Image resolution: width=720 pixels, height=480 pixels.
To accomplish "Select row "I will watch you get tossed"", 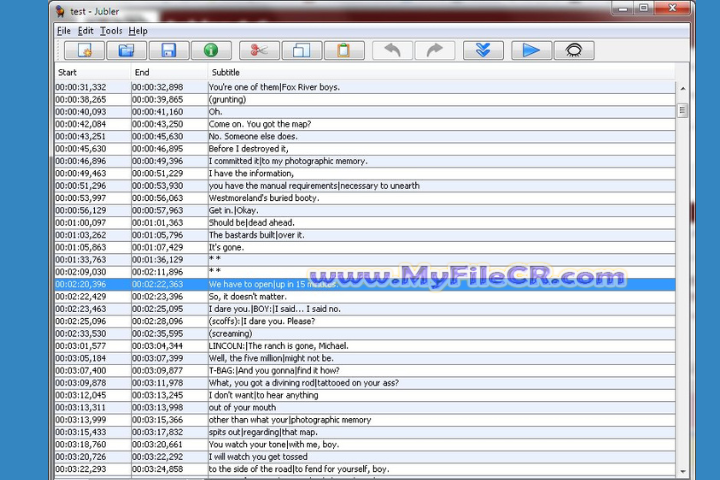I will [x=365, y=457].
